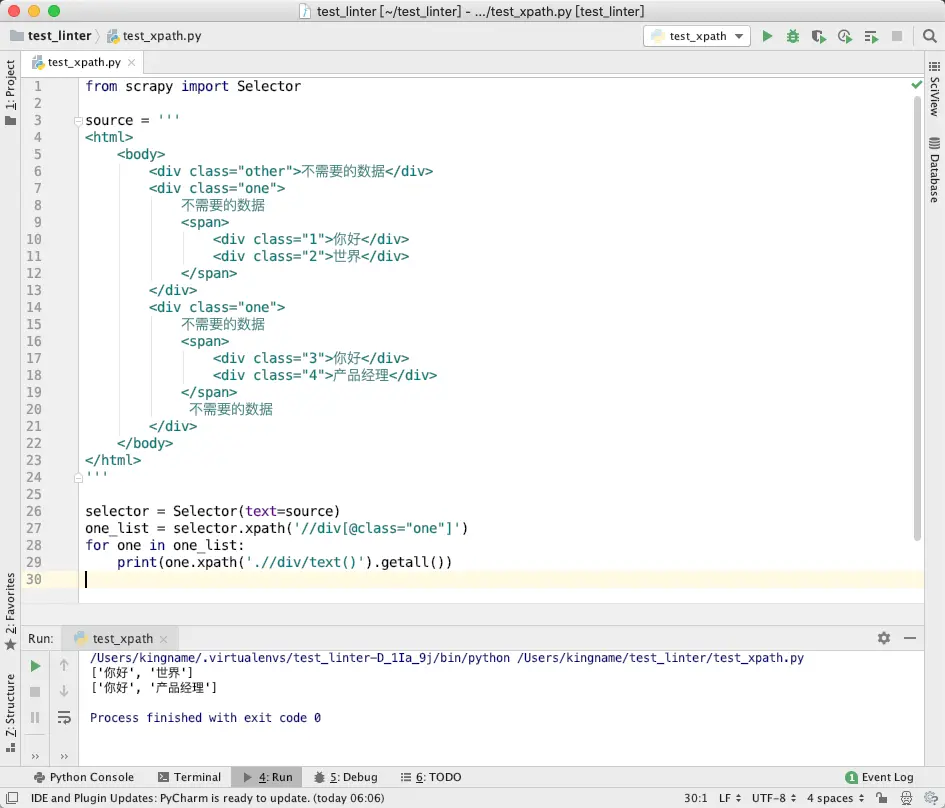This screenshot has height=808, width=945.
Task: Open the Structure tool window
Action: tap(10, 713)
